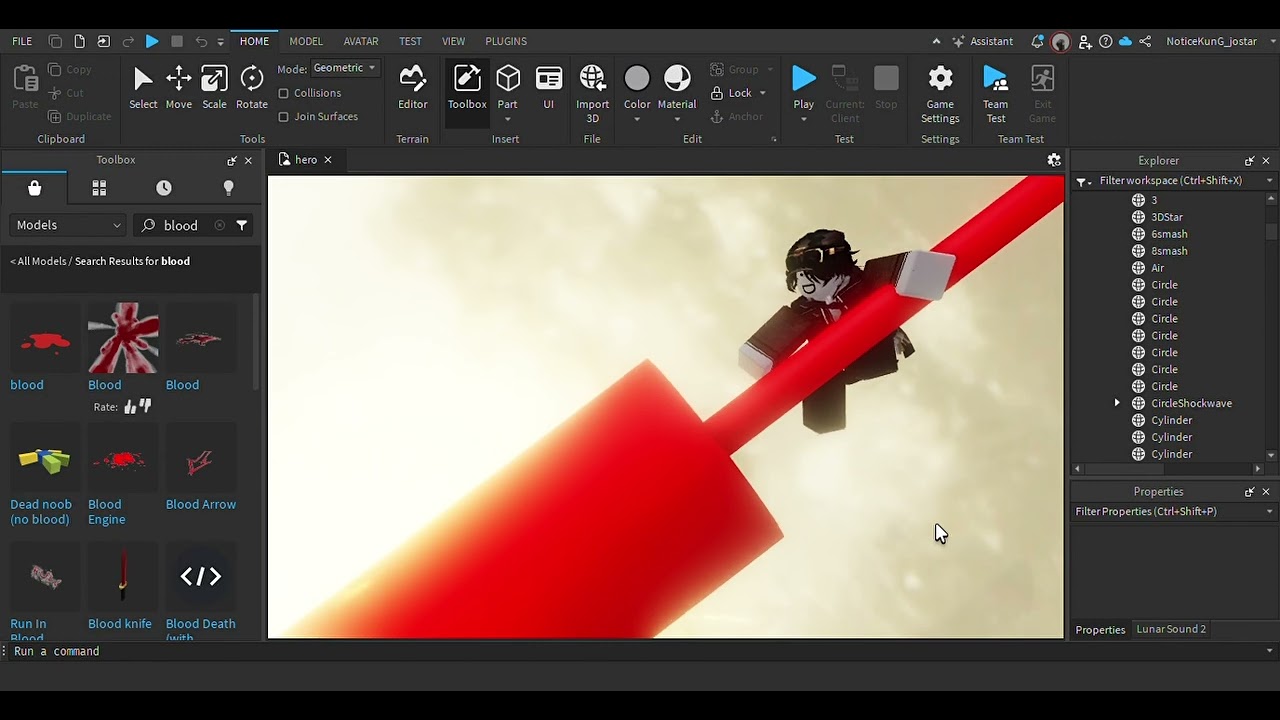Give the Blood model a thumbs down
Viewport: 1280px width, 720px height.
(145, 406)
